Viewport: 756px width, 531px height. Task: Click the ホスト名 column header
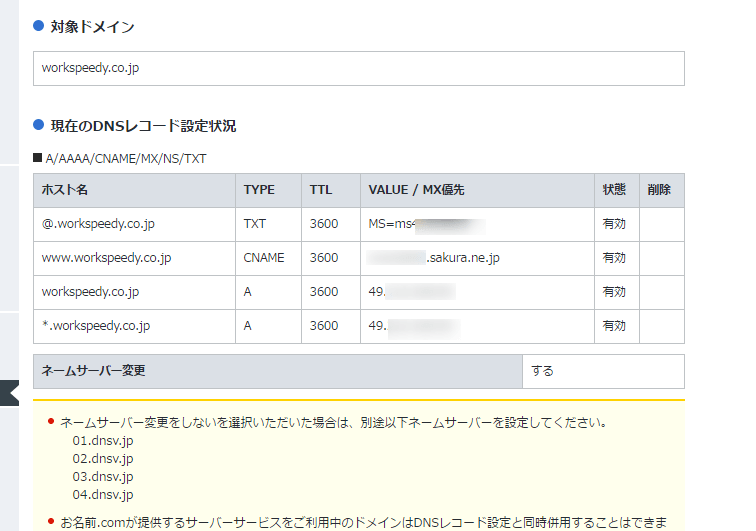tap(66, 190)
